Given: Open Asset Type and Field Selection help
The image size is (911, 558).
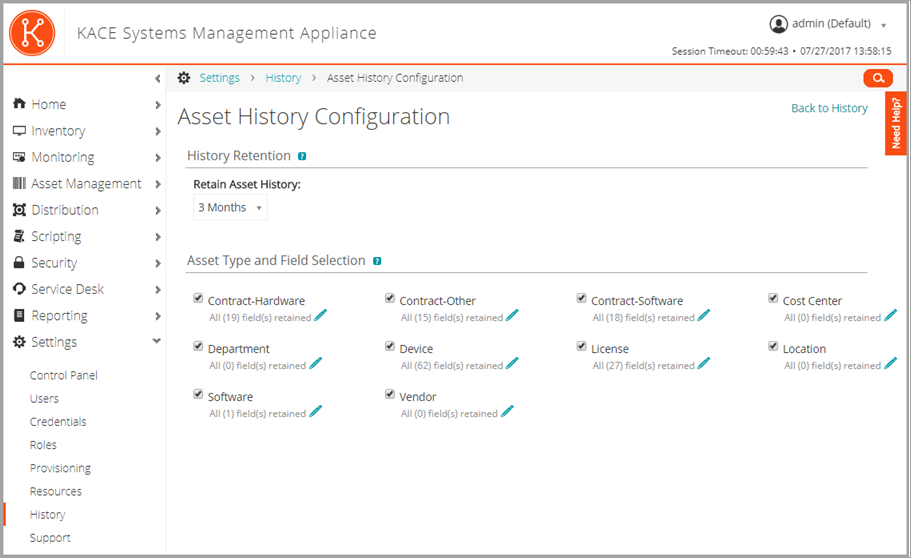Looking at the screenshot, I should tap(377, 261).
